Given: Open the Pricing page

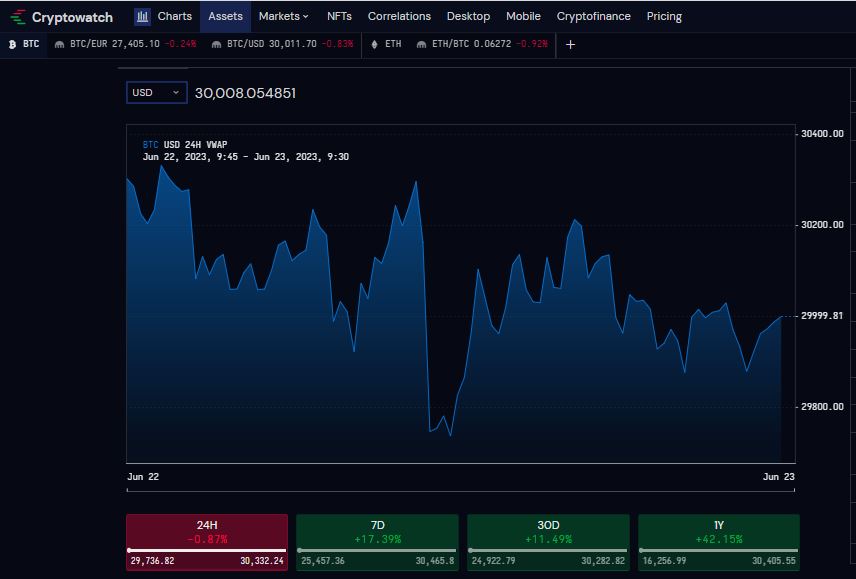Looking at the screenshot, I should coord(664,16).
